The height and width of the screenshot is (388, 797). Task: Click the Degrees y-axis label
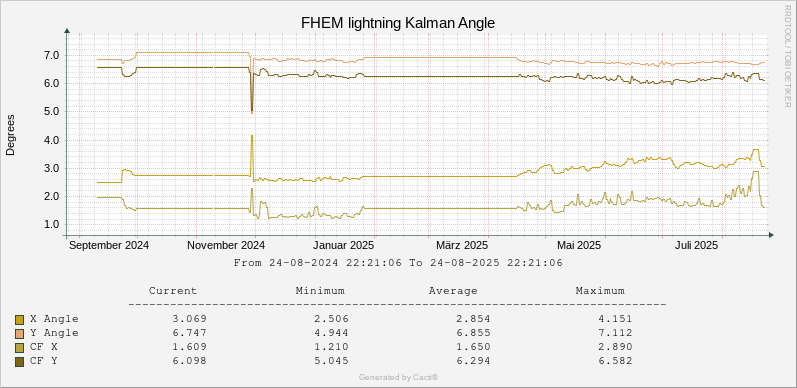coord(10,135)
